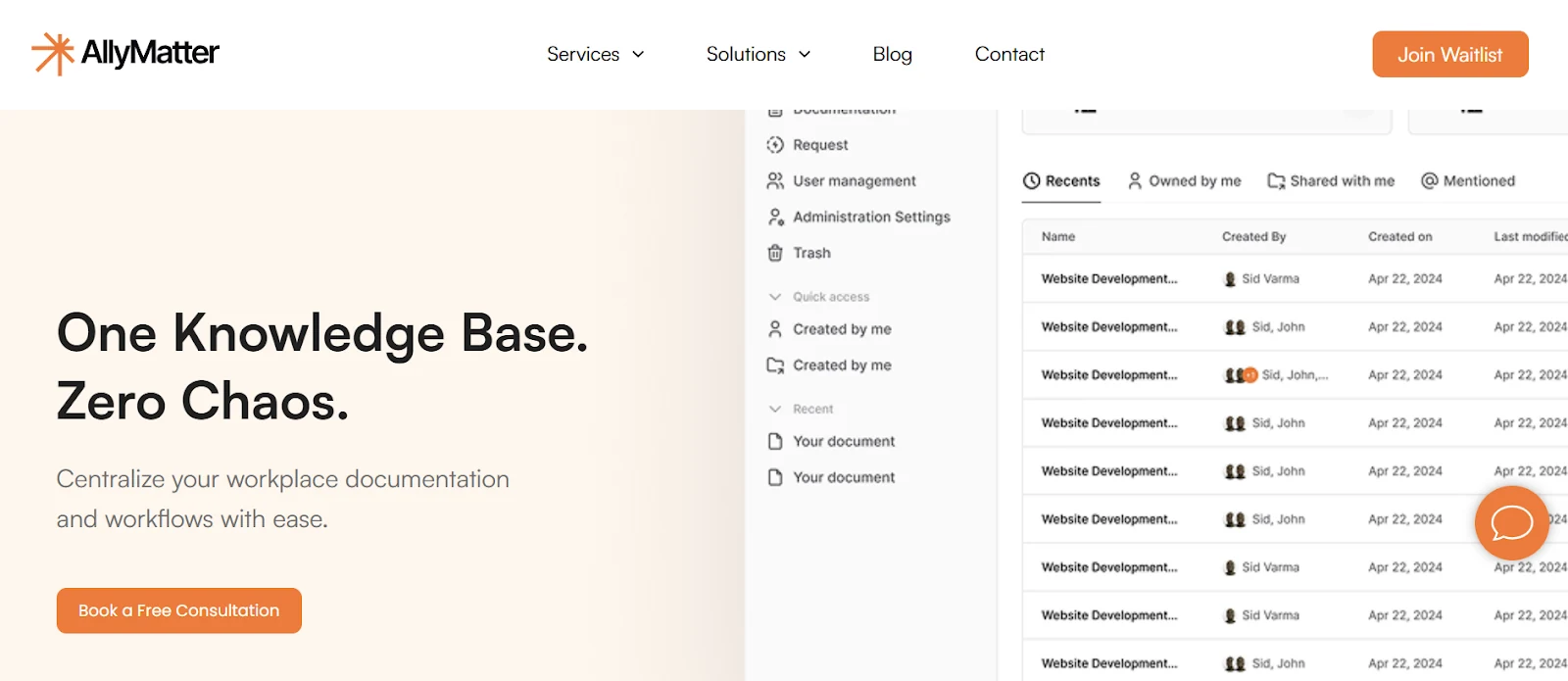Image resolution: width=1568 pixels, height=681 pixels.
Task: Click the first Your document file icon
Action: (x=775, y=442)
